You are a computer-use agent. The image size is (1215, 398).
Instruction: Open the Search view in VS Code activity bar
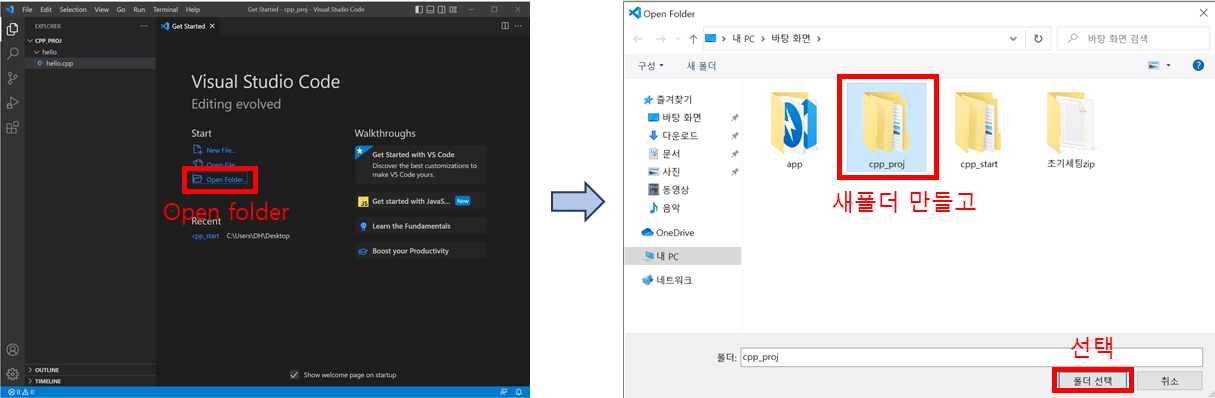coord(13,53)
